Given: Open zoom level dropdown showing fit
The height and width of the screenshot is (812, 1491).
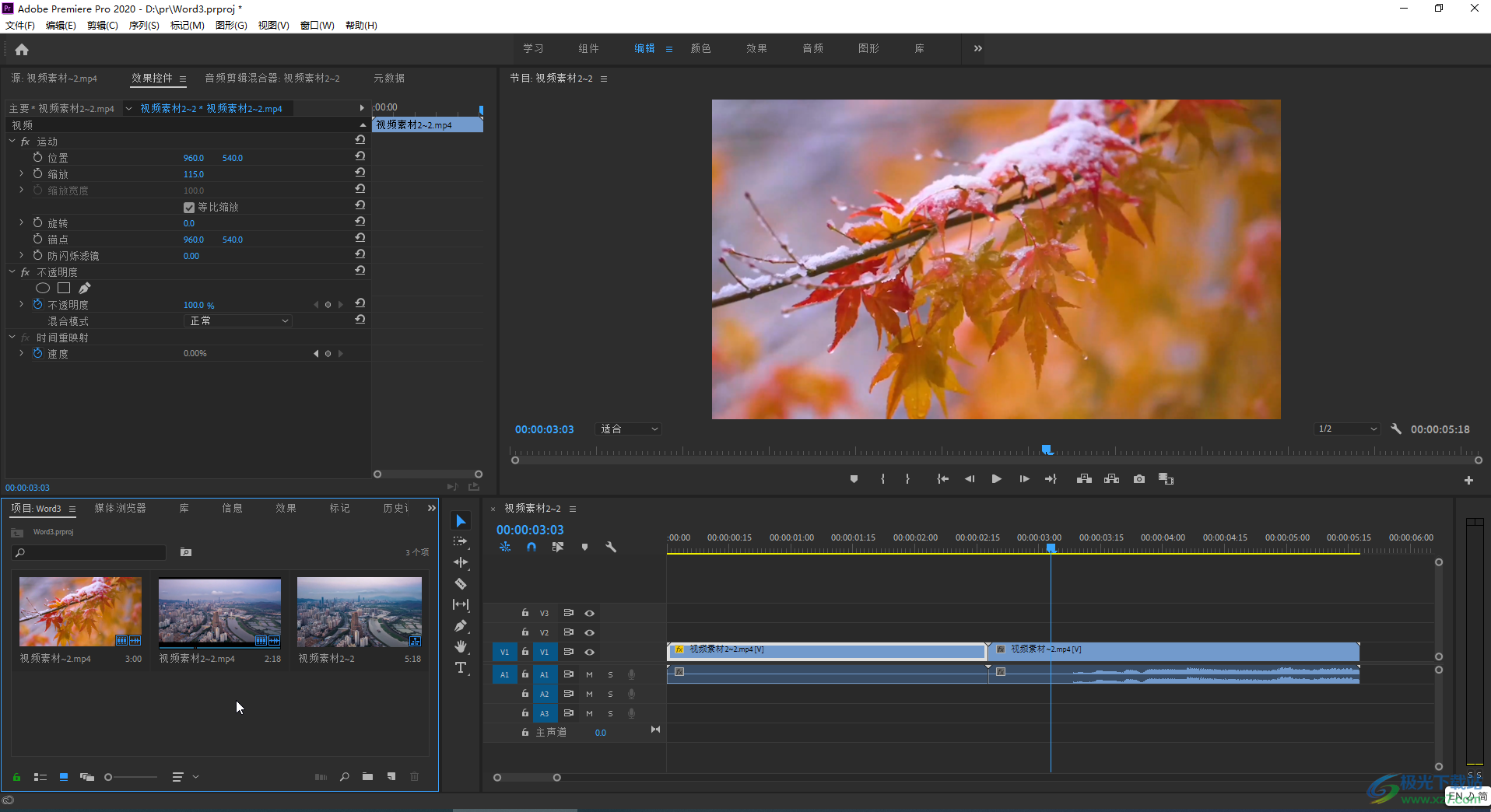Looking at the screenshot, I should [628, 429].
